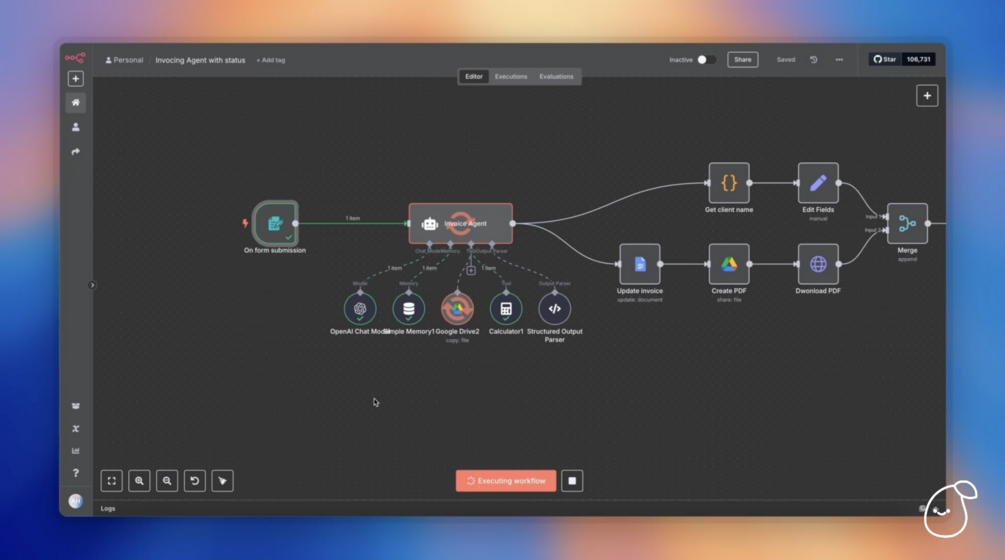1005x560 pixels.
Task: Open the workflow history clock icon
Action: pyautogui.click(x=813, y=60)
